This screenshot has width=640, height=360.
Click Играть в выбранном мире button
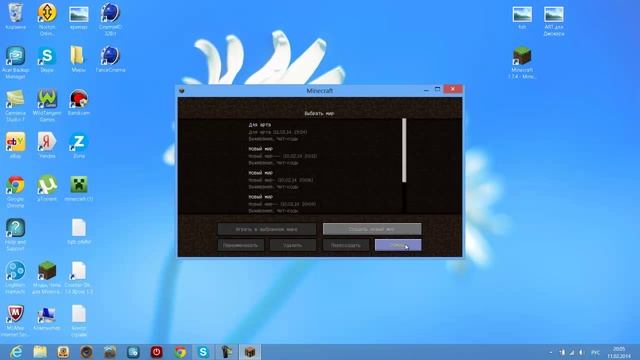coord(267,229)
